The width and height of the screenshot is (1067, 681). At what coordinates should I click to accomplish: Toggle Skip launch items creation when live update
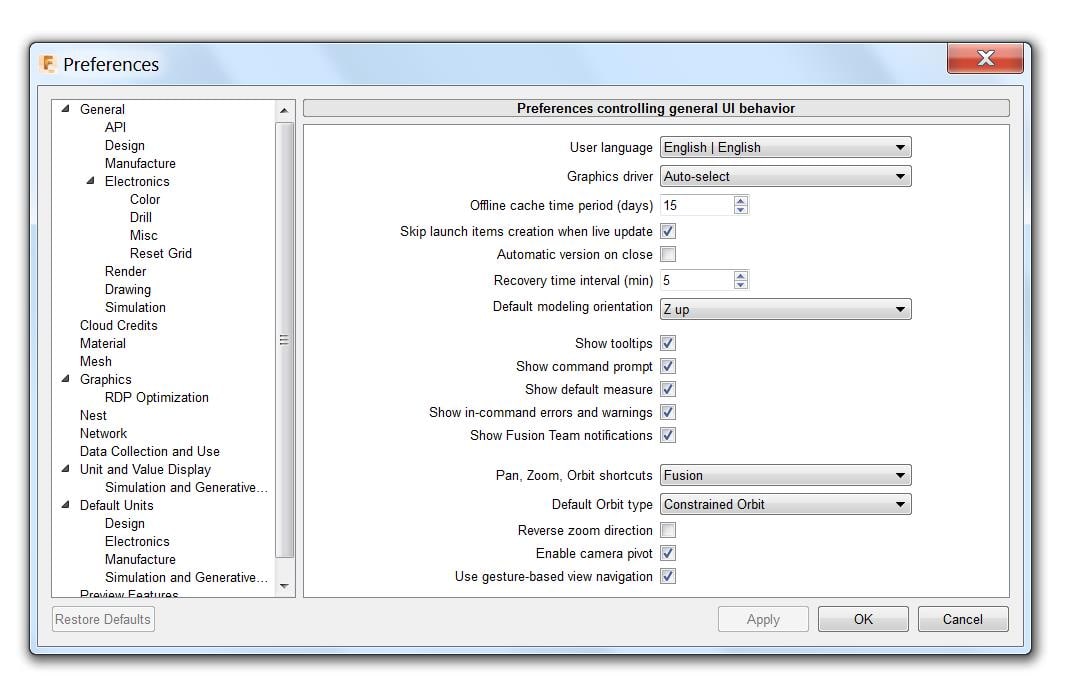tap(668, 231)
